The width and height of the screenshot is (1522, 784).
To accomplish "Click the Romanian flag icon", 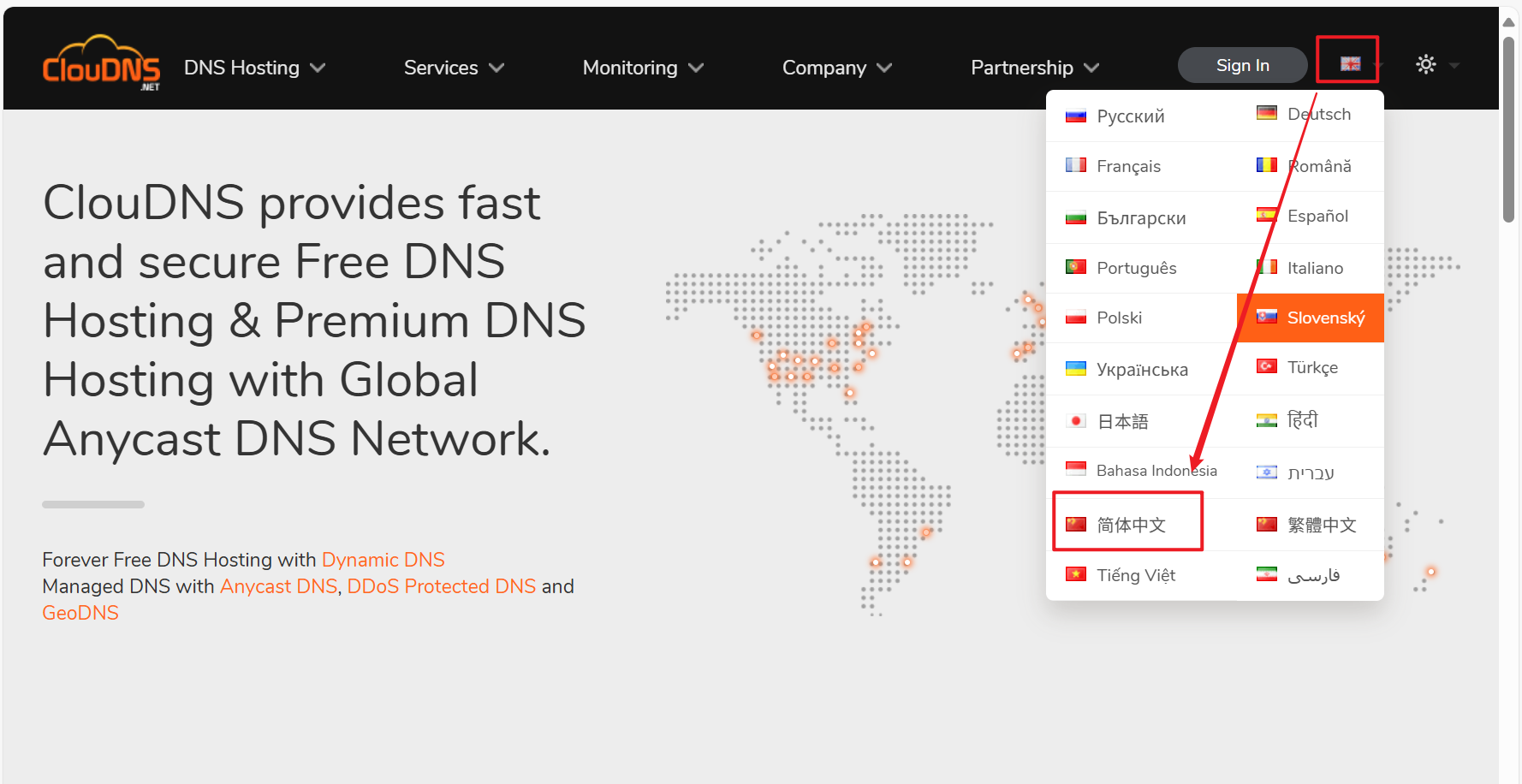I will pos(1267,165).
